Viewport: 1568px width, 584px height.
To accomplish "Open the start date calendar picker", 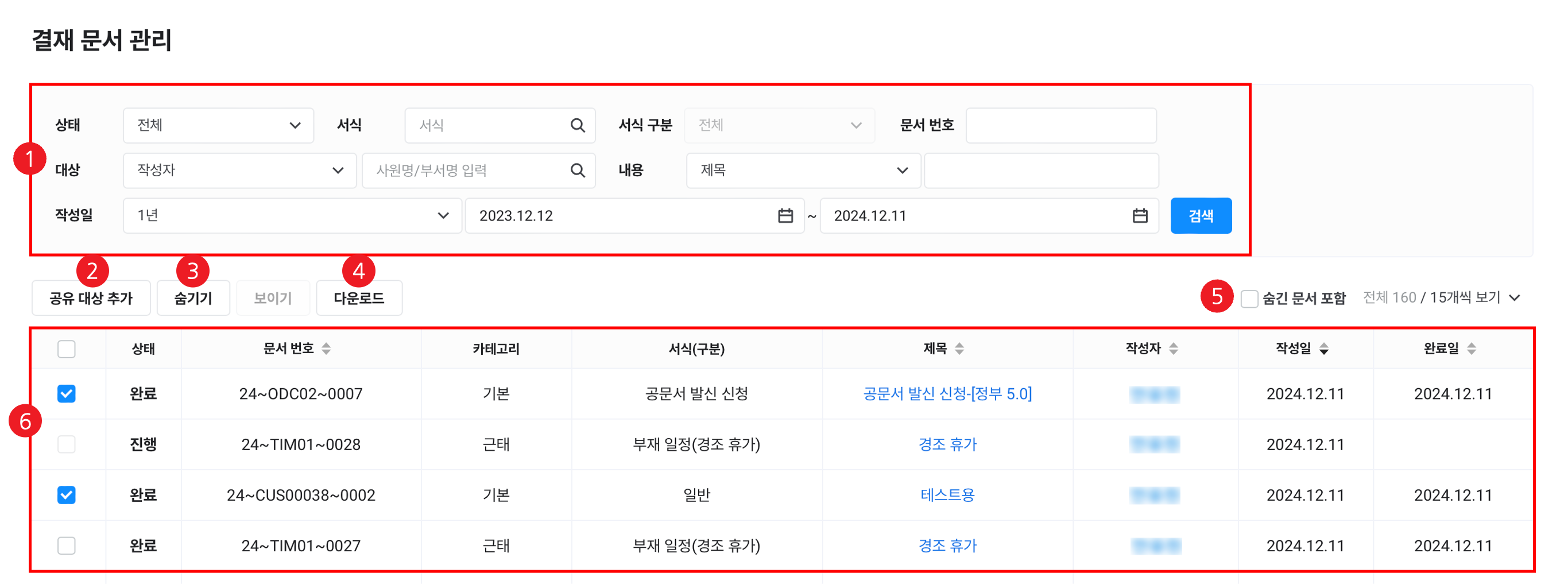I will (x=785, y=215).
